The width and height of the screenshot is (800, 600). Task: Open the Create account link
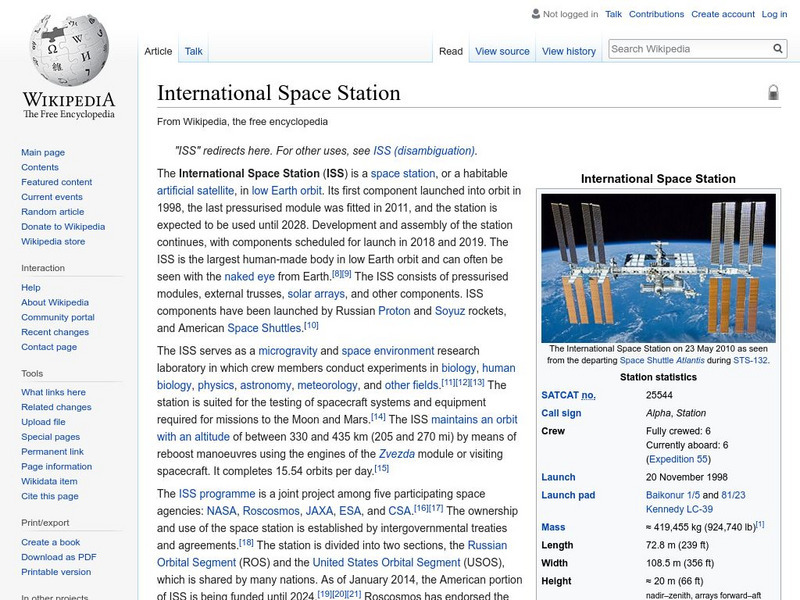coord(723,15)
